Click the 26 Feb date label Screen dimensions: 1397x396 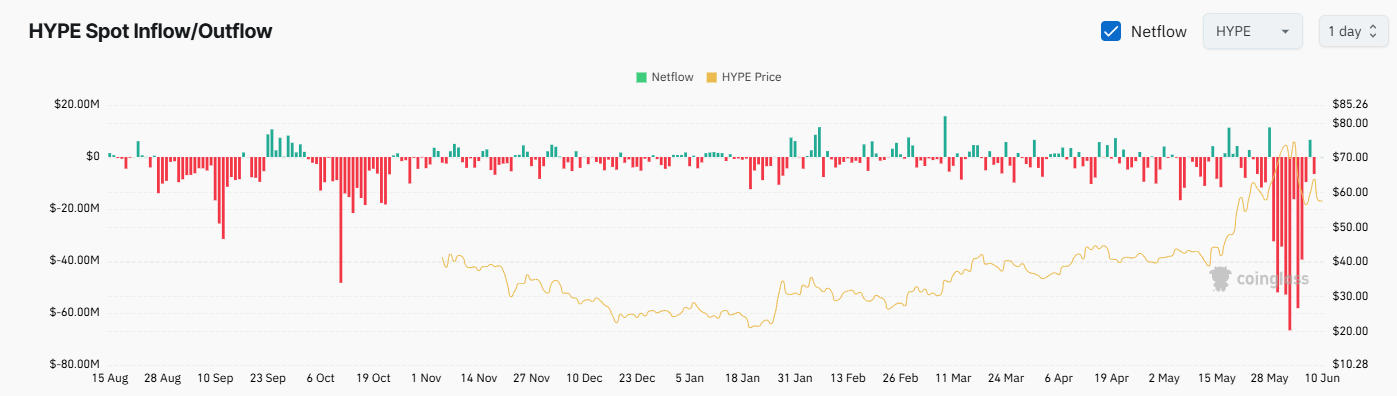[901, 379]
